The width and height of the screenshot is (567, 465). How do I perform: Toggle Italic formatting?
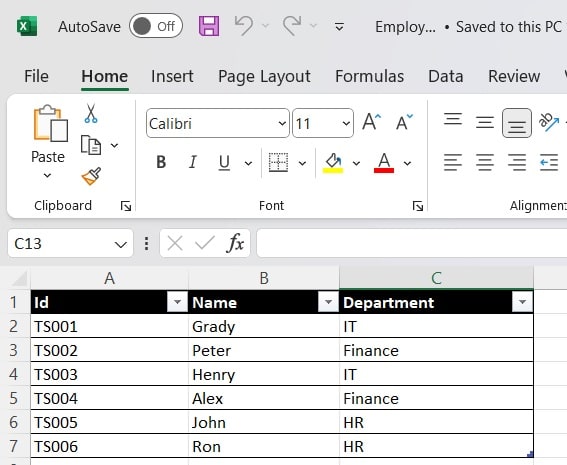tap(193, 162)
